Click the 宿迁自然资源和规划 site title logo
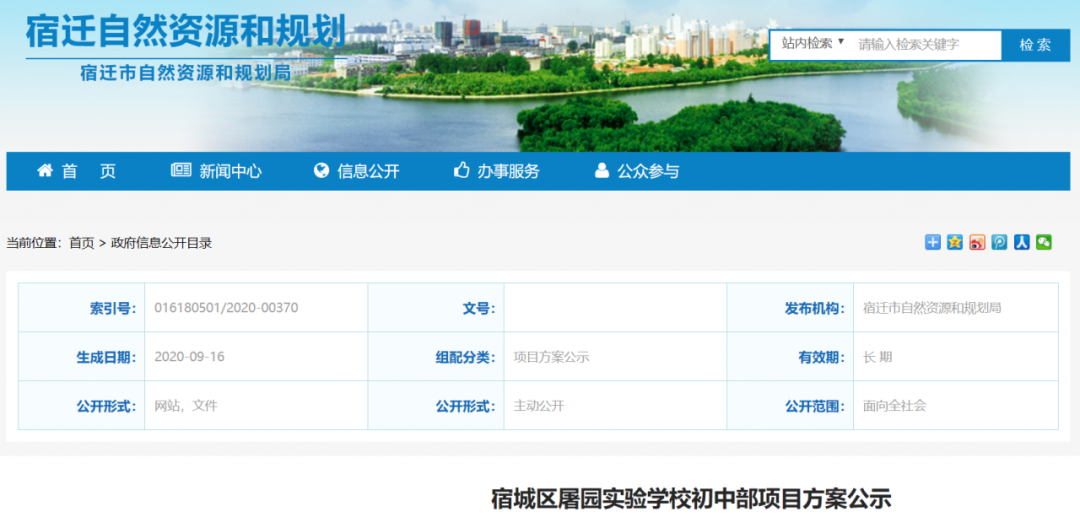Viewport: 1080px width, 528px height. coord(186,31)
